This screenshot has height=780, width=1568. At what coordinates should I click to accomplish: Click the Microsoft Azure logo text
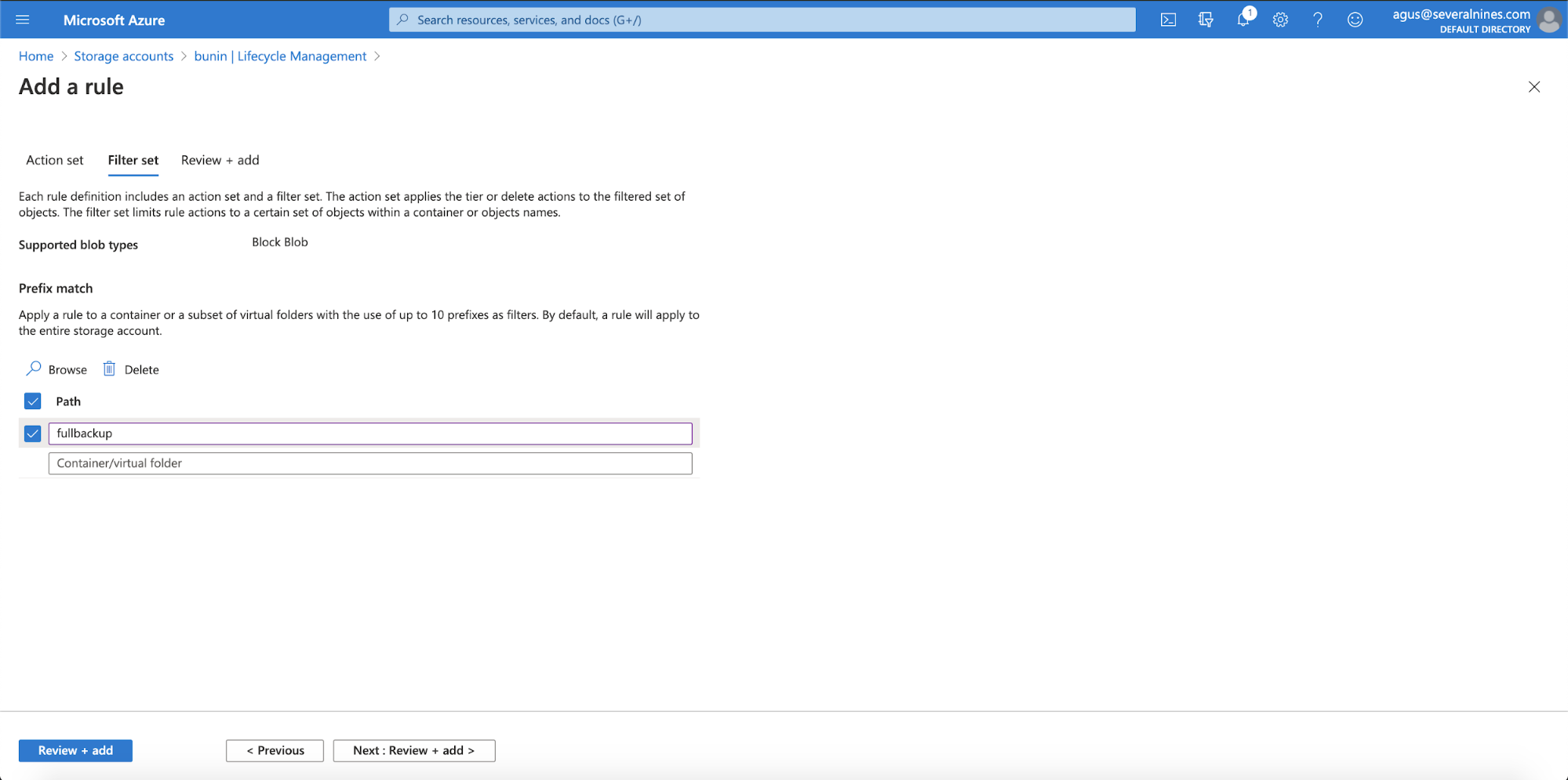114,20
